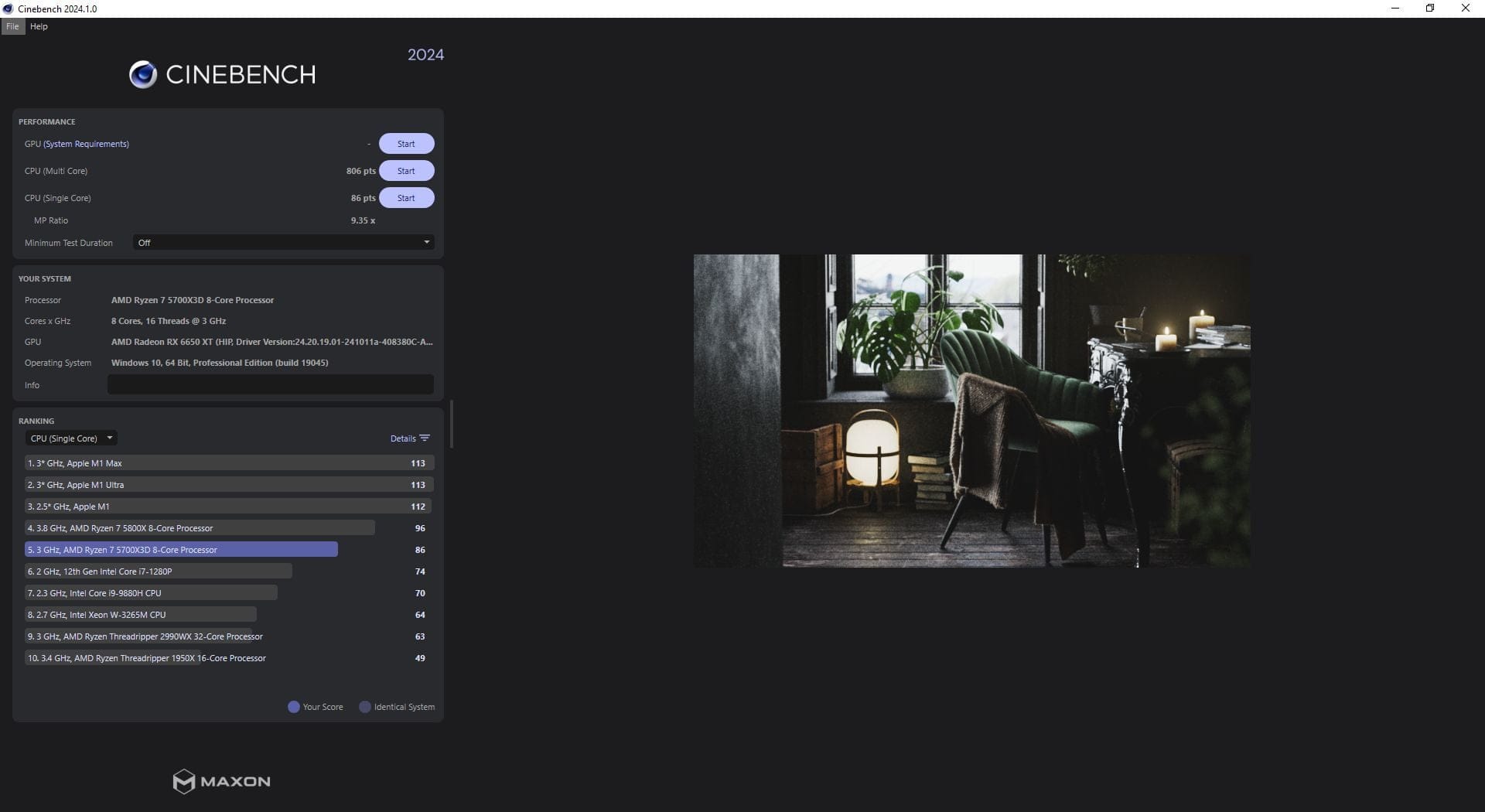
Task: Open the File menu
Action: coord(12,26)
